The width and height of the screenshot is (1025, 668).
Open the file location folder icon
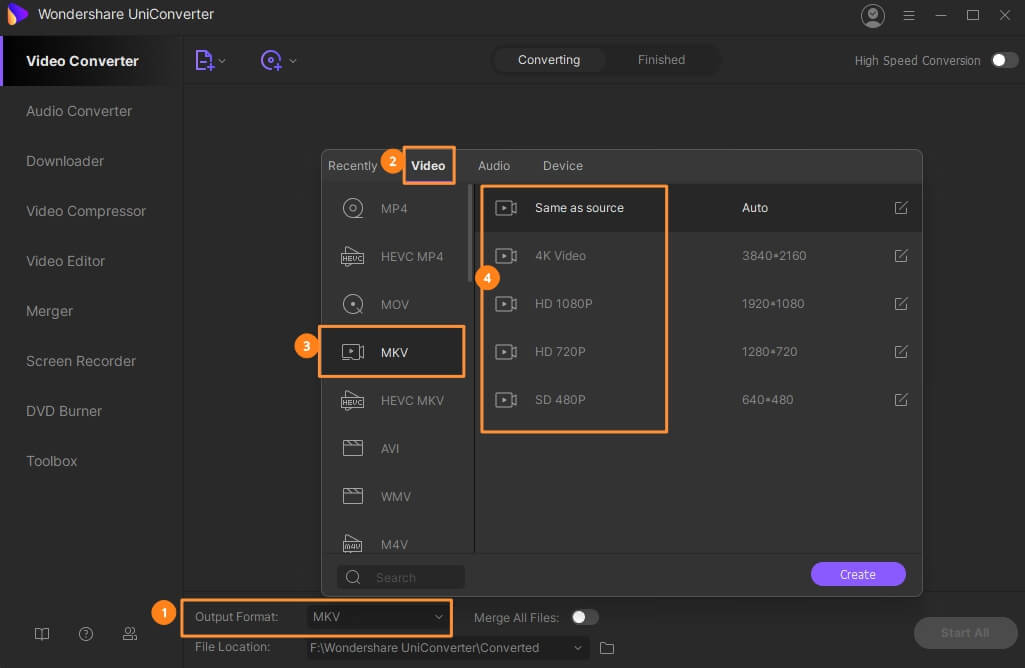607,648
